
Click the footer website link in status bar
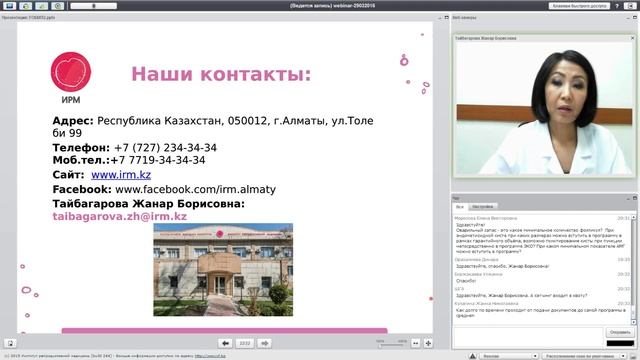(x=210, y=356)
